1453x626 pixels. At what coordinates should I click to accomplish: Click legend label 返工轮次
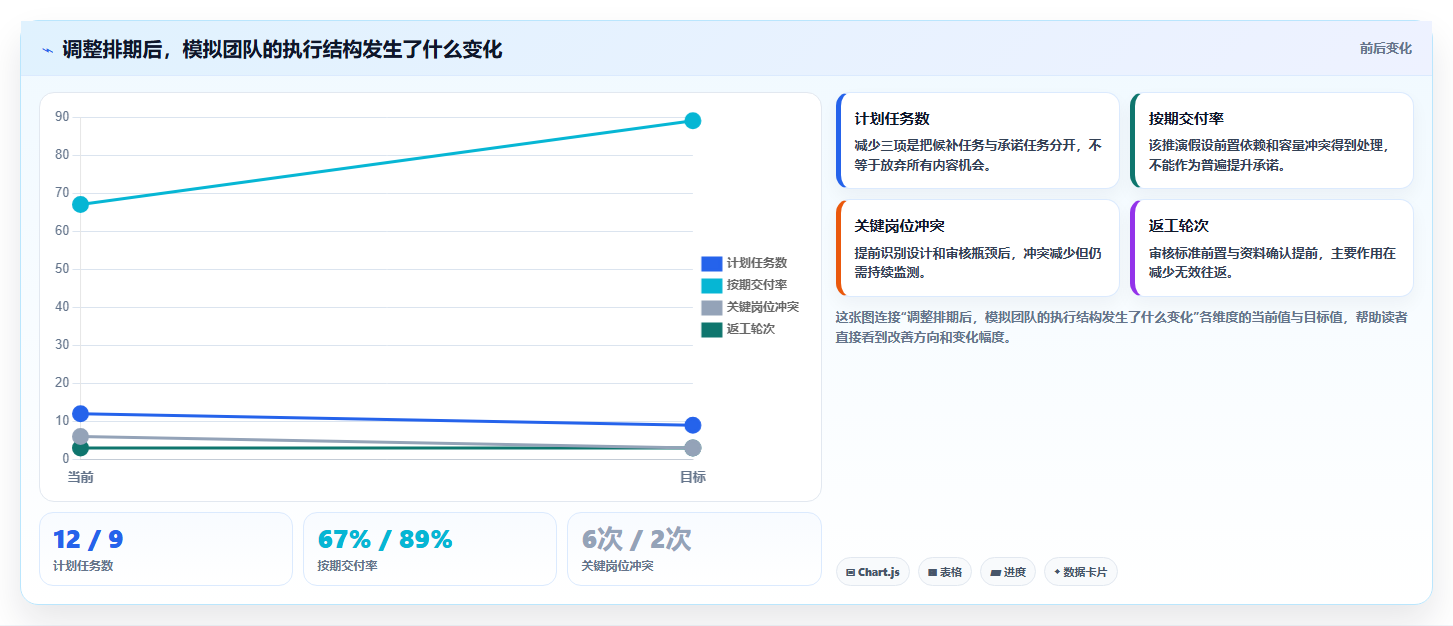[751, 329]
